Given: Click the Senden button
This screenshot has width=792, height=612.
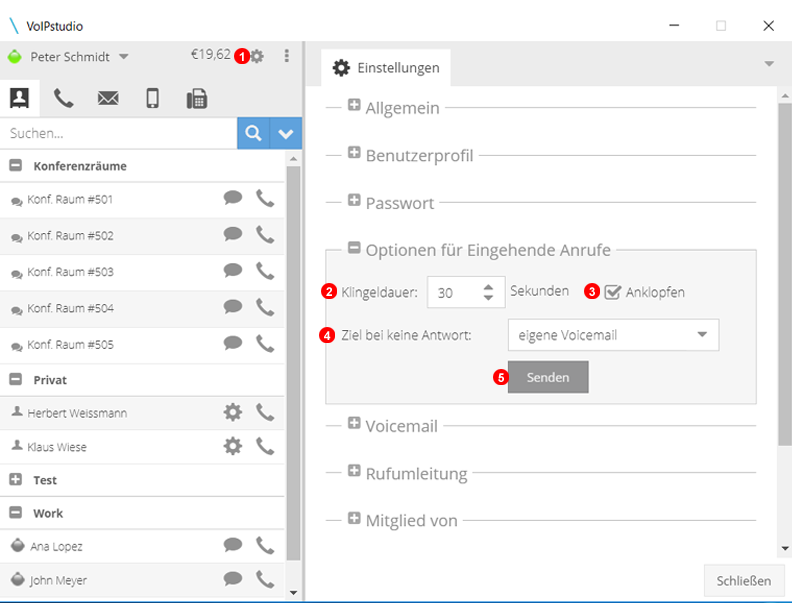Looking at the screenshot, I should (548, 377).
